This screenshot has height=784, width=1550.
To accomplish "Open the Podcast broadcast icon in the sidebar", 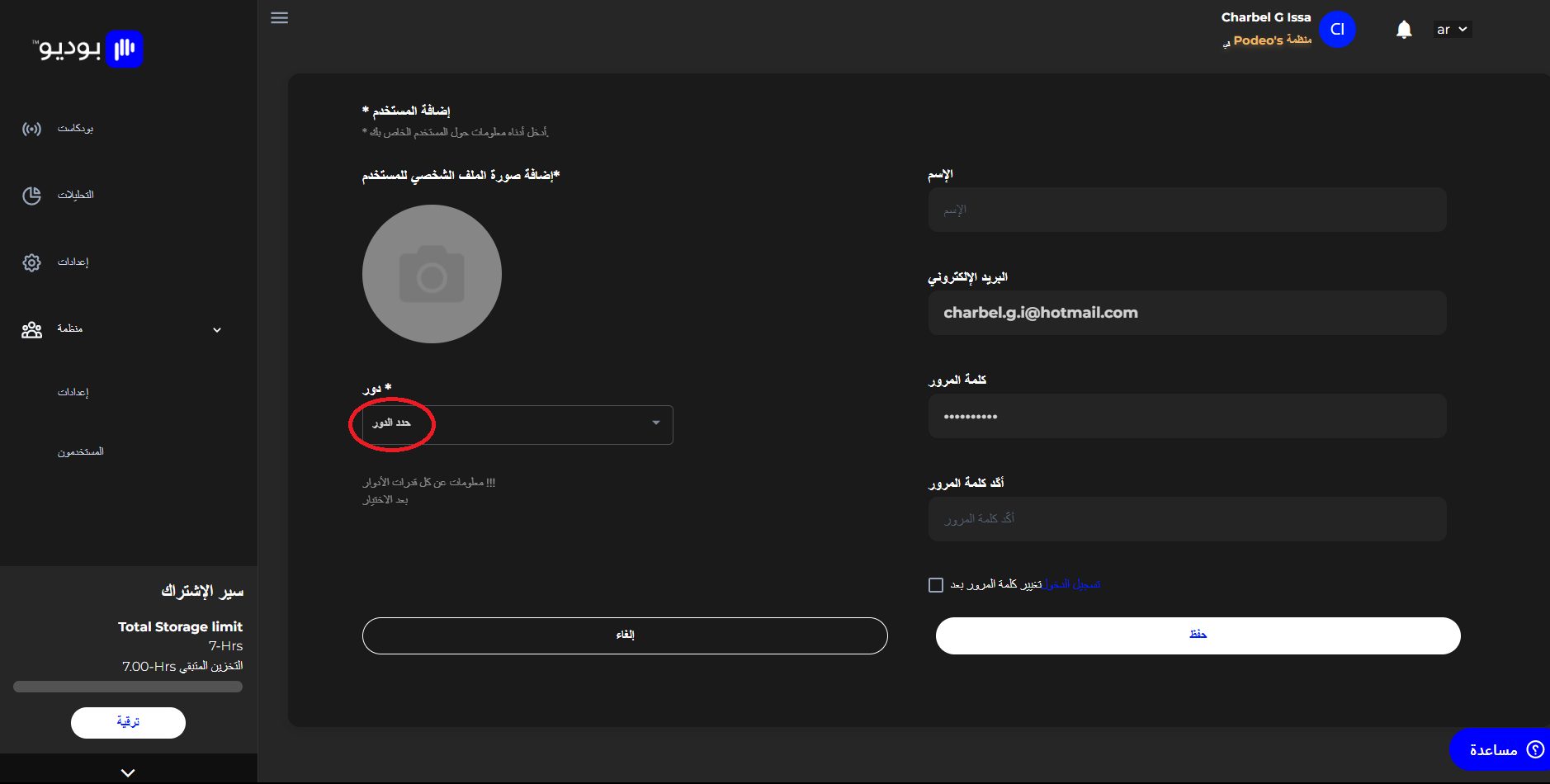I will pos(31,129).
